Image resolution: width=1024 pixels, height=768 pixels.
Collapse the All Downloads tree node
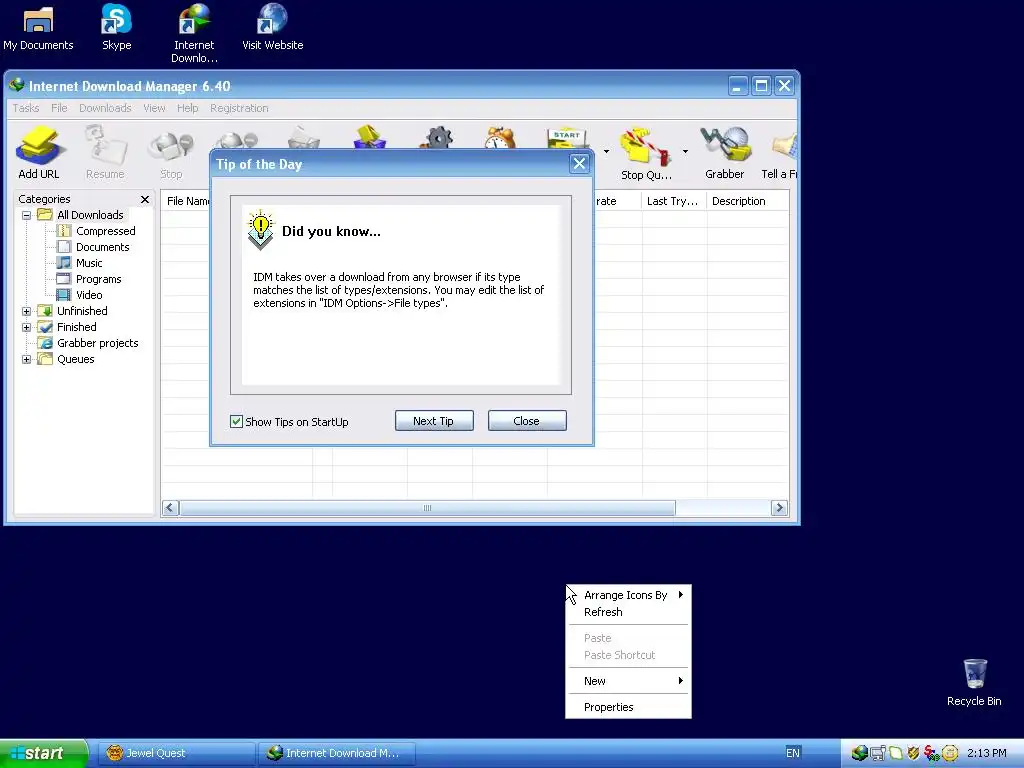[x=27, y=215]
